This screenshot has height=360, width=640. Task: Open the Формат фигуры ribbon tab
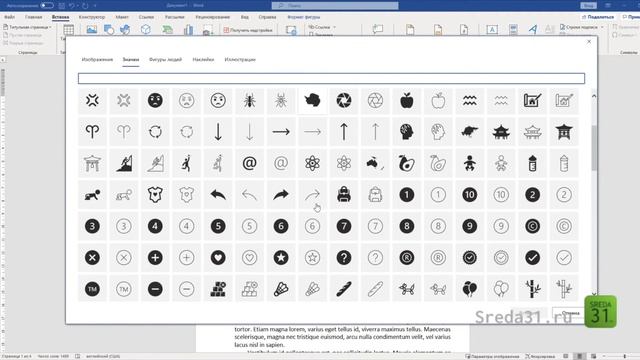(x=304, y=17)
